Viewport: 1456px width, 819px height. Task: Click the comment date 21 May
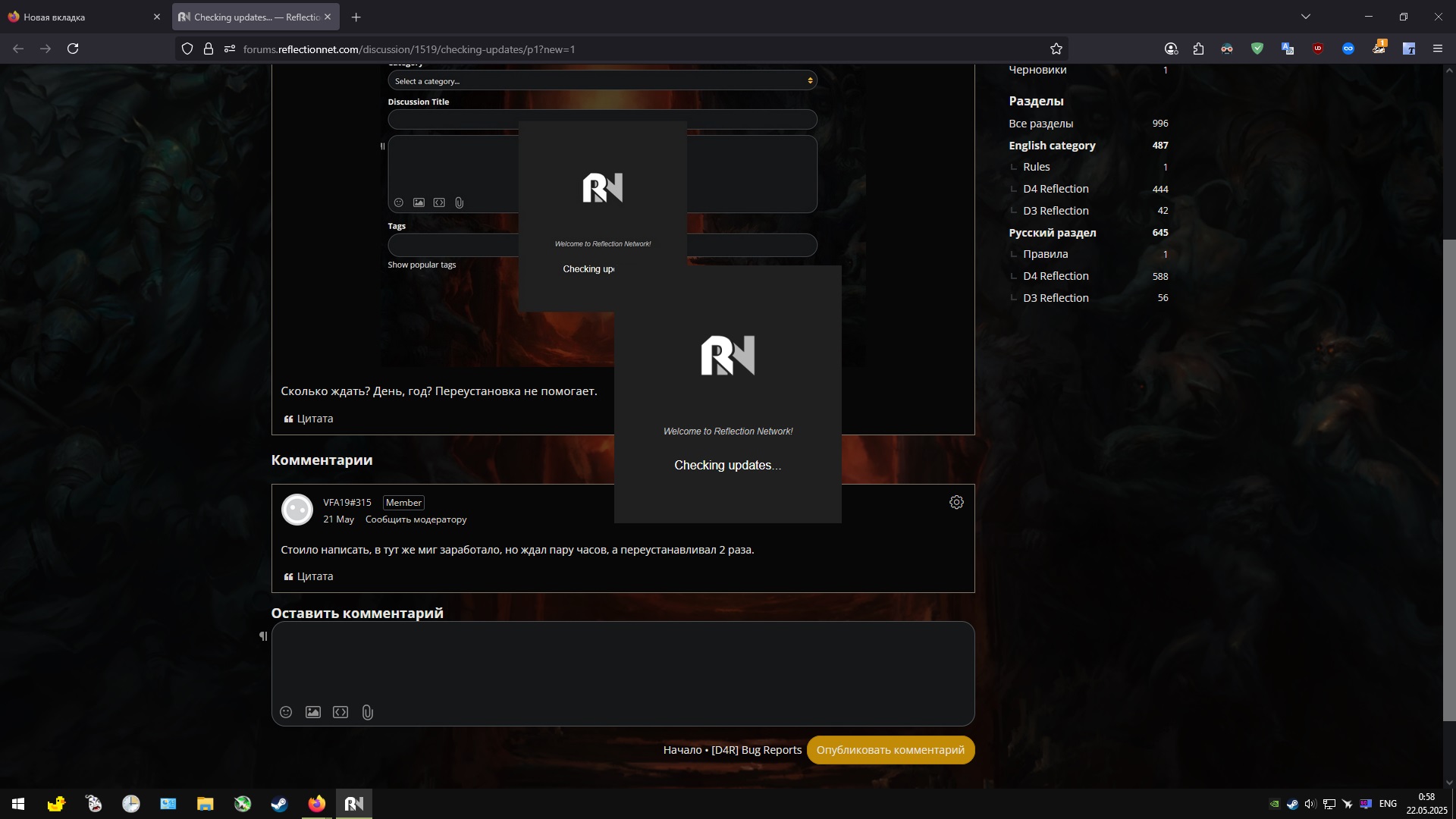tap(338, 519)
